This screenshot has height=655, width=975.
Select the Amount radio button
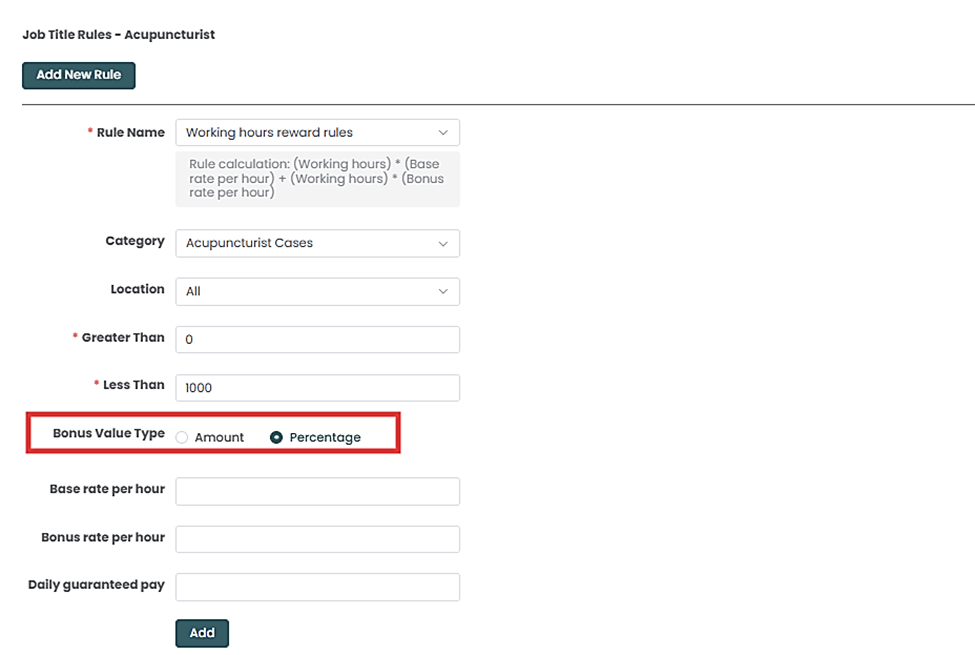[182, 437]
